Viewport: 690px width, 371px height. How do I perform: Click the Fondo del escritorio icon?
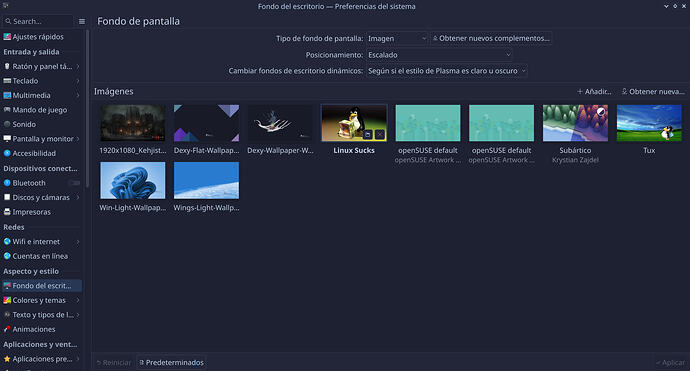pos(7,286)
